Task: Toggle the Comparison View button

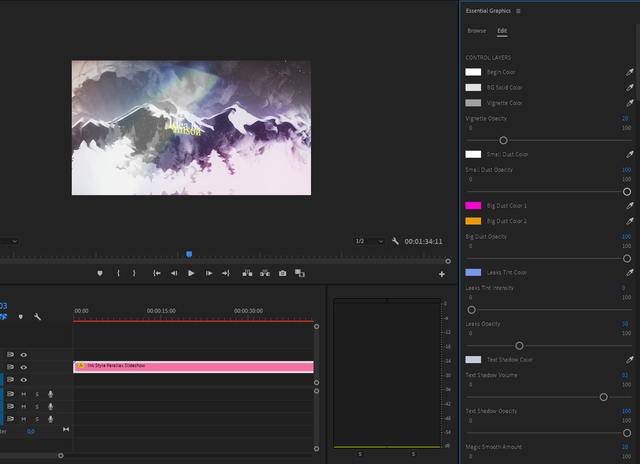Action: [300, 273]
